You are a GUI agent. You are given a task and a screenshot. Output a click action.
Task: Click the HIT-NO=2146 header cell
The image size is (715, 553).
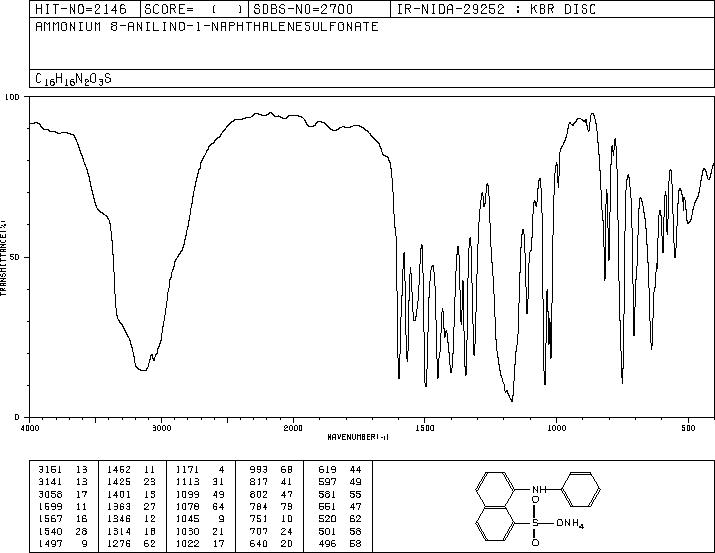(x=85, y=9)
